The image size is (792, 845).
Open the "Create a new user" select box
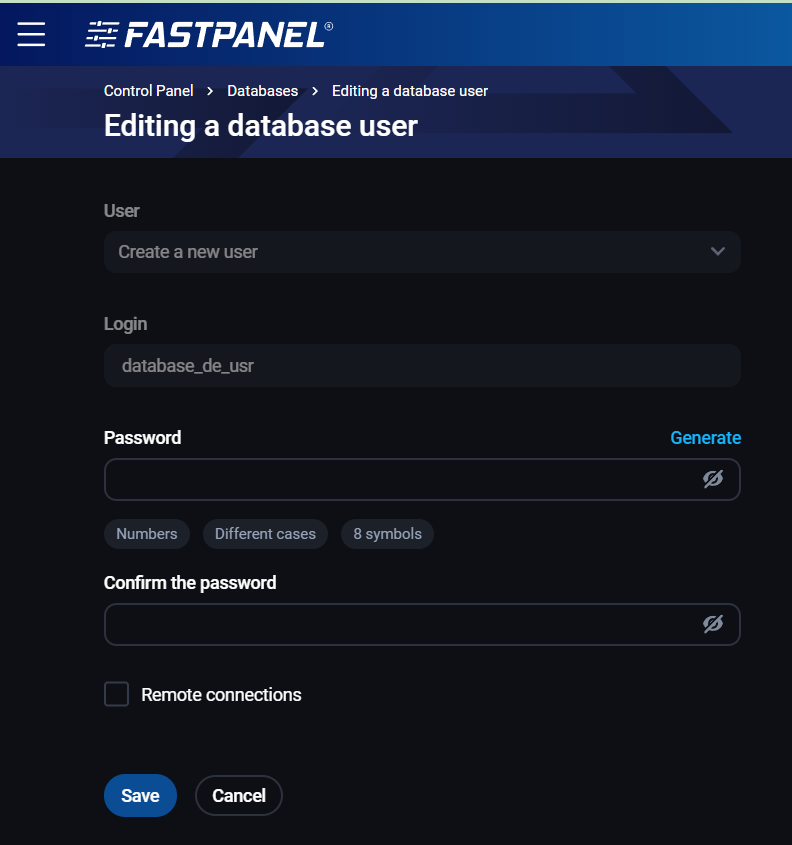pyautogui.click(x=400, y=252)
